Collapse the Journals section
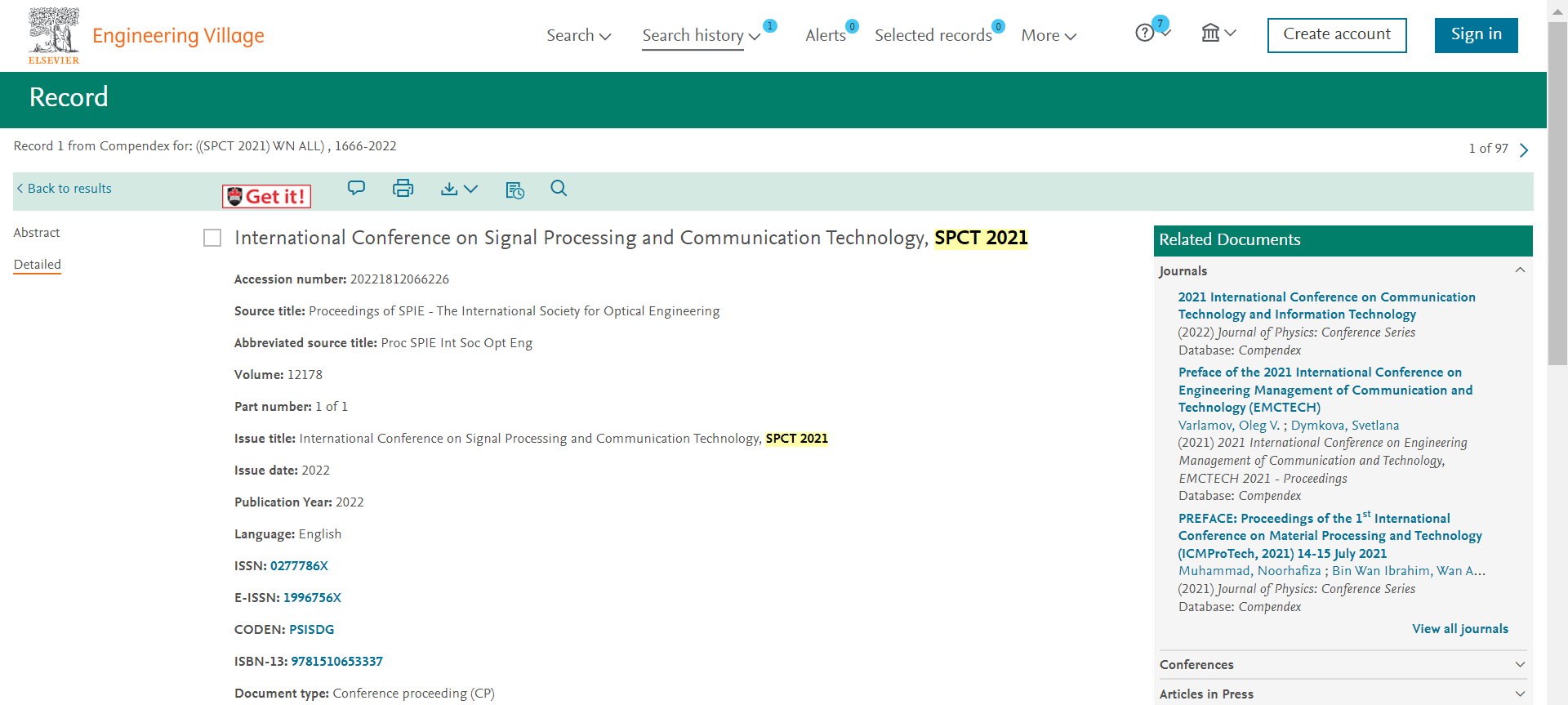The width and height of the screenshot is (1568, 705). coord(1520,270)
